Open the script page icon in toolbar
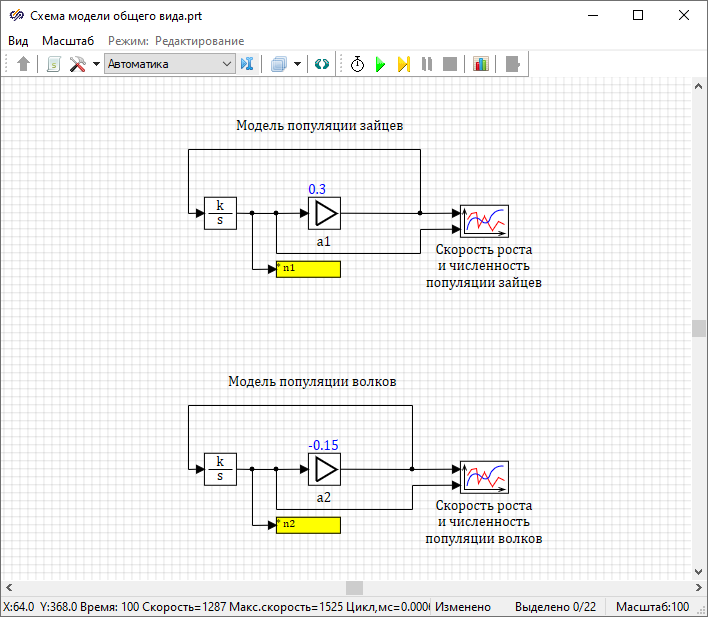 click(x=53, y=64)
